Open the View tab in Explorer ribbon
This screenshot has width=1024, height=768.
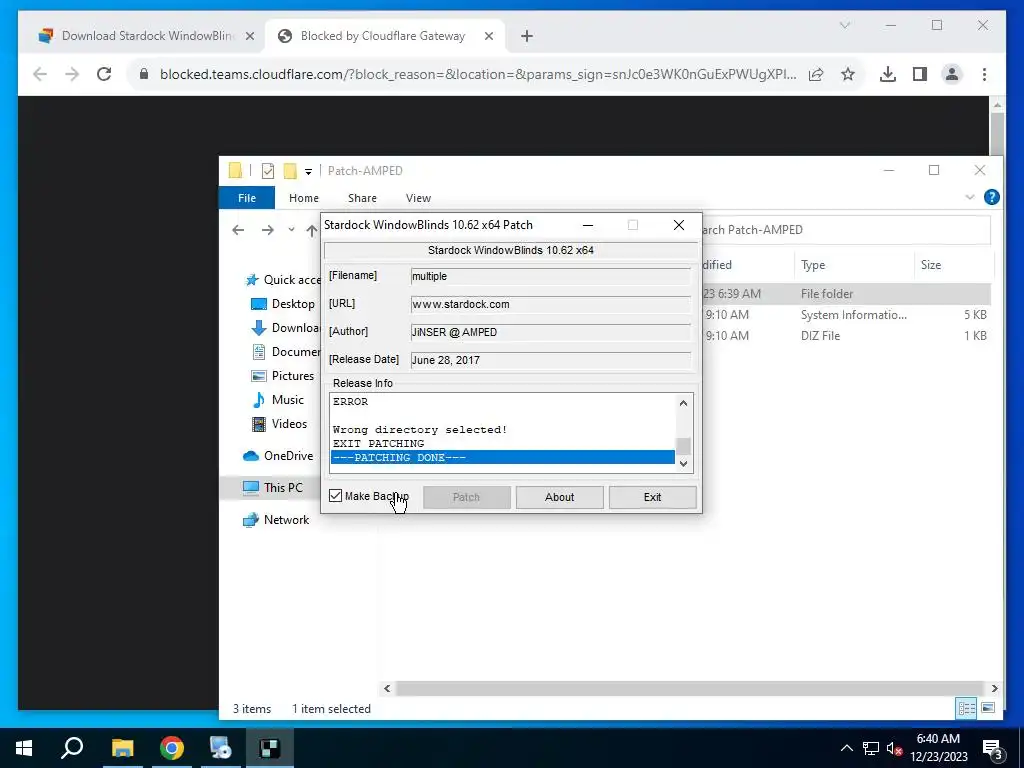point(418,198)
